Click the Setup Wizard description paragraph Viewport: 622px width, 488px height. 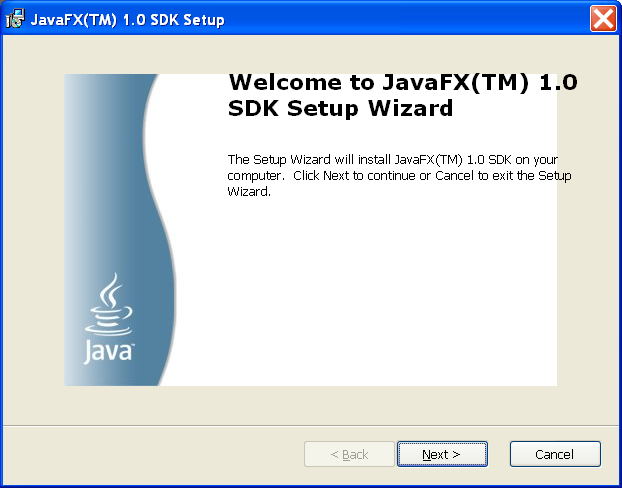pyautogui.click(x=400, y=175)
